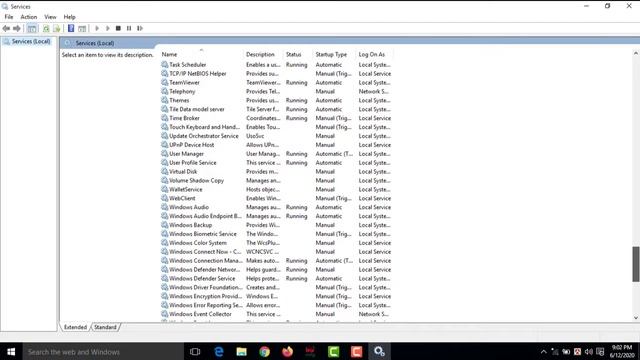Open Google Chrome from the taskbar
This screenshot has height=360, width=640.
264,351
